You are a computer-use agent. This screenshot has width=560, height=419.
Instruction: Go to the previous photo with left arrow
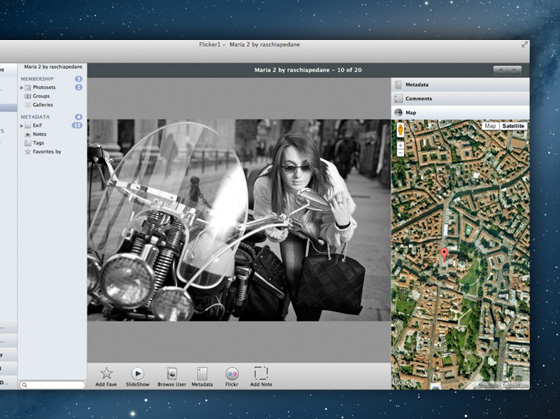[500, 70]
